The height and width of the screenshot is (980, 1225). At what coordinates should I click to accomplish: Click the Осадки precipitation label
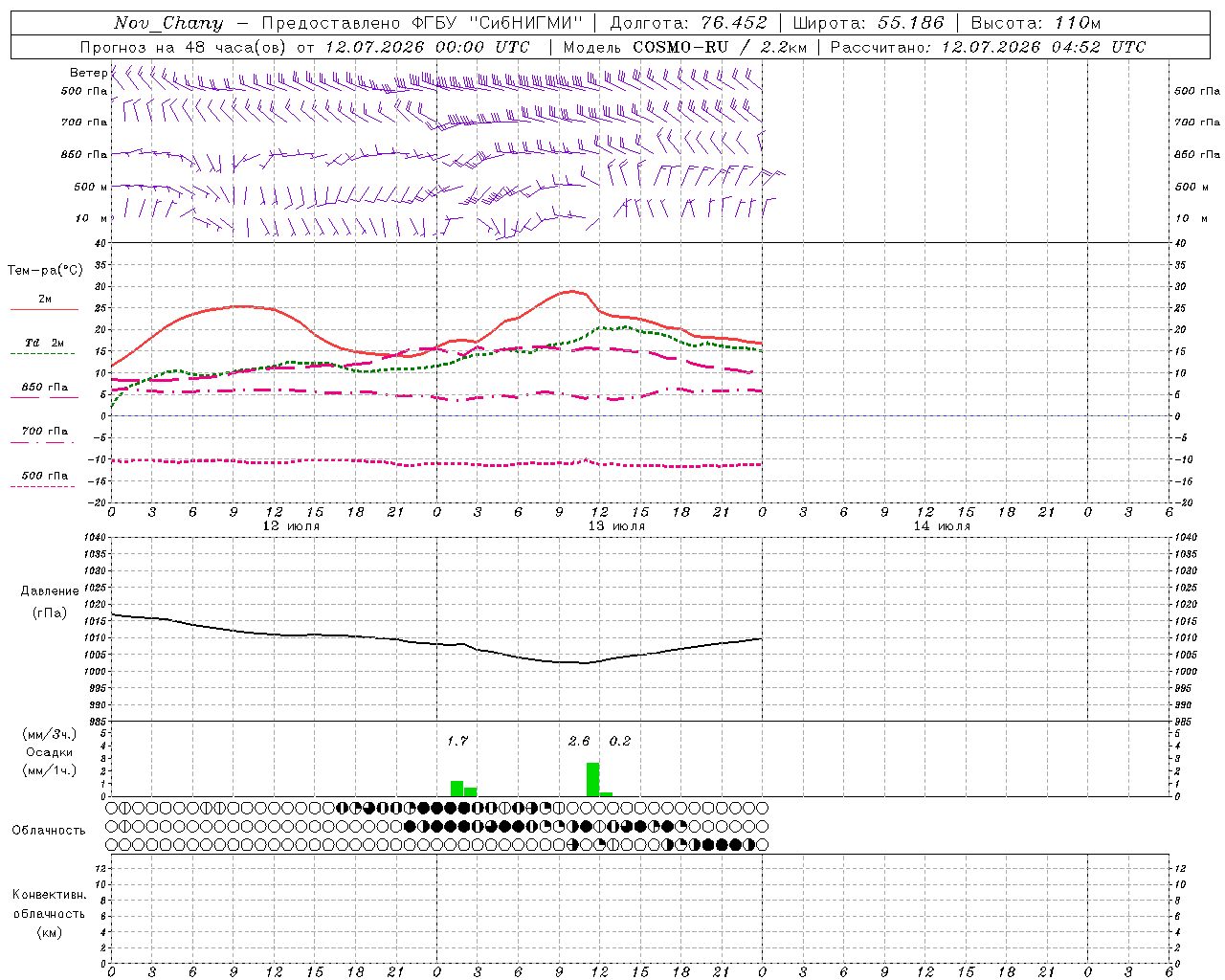click(50, 752)
